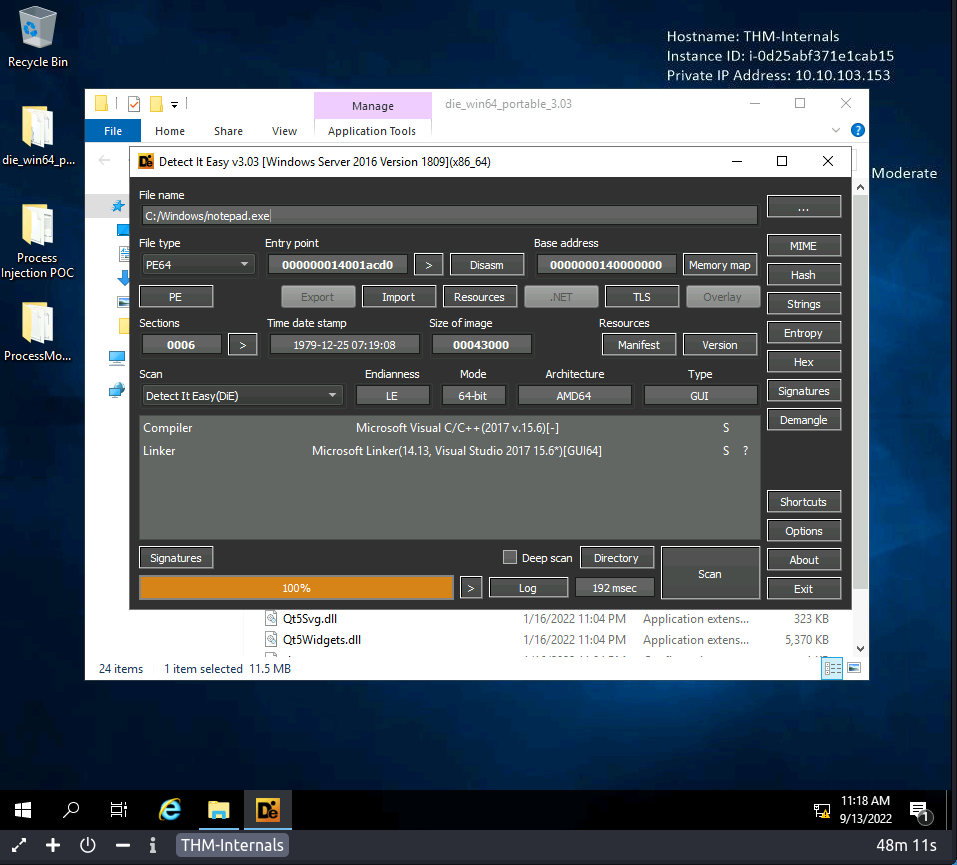Open the Task View taskbar icon
Viewport: 957px width, 865px height.
tap(119, 810)
